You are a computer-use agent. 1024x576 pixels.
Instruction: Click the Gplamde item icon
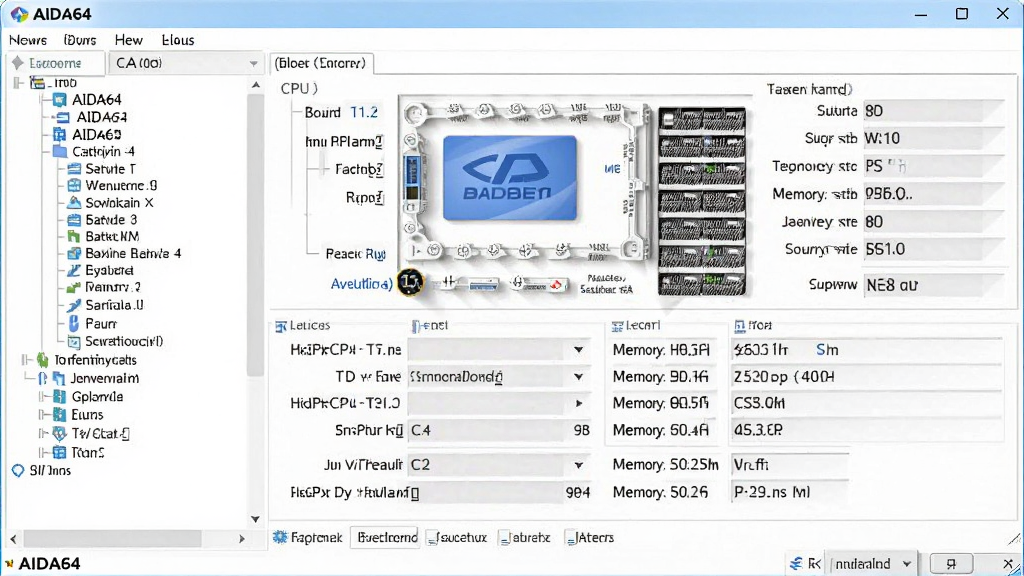(x=59, y=396)
